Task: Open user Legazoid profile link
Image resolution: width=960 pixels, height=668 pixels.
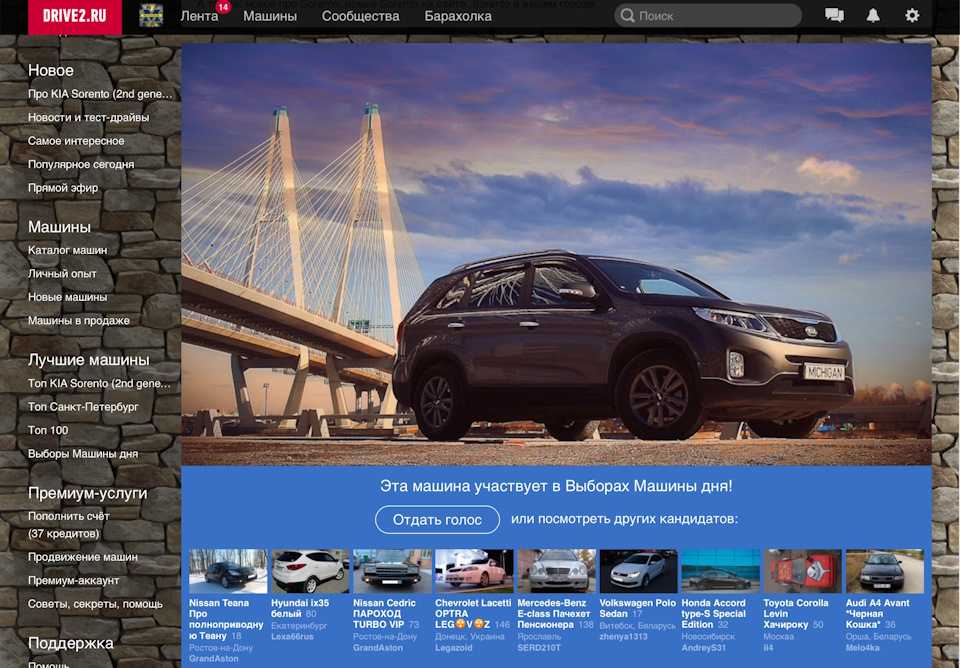Action: [454, 648]
